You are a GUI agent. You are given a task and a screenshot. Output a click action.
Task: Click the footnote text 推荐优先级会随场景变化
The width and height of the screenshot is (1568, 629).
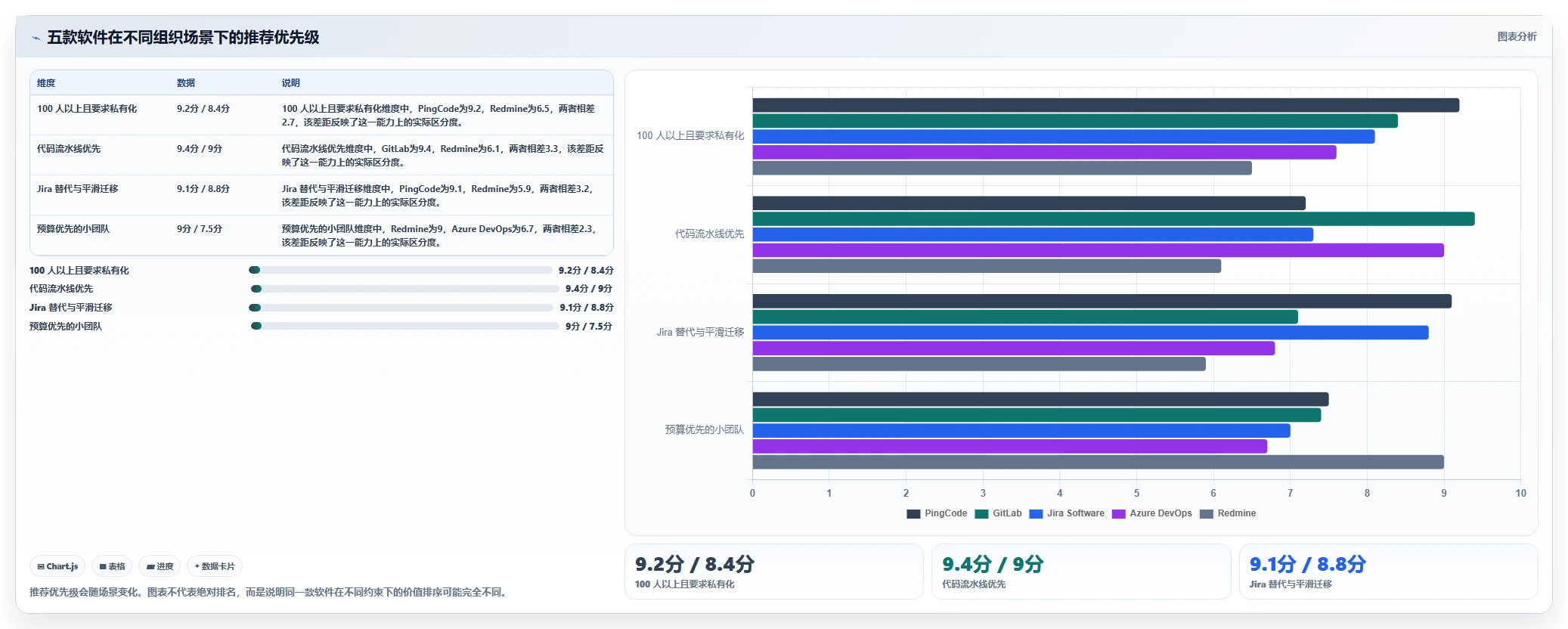click(x=85, y=593)
